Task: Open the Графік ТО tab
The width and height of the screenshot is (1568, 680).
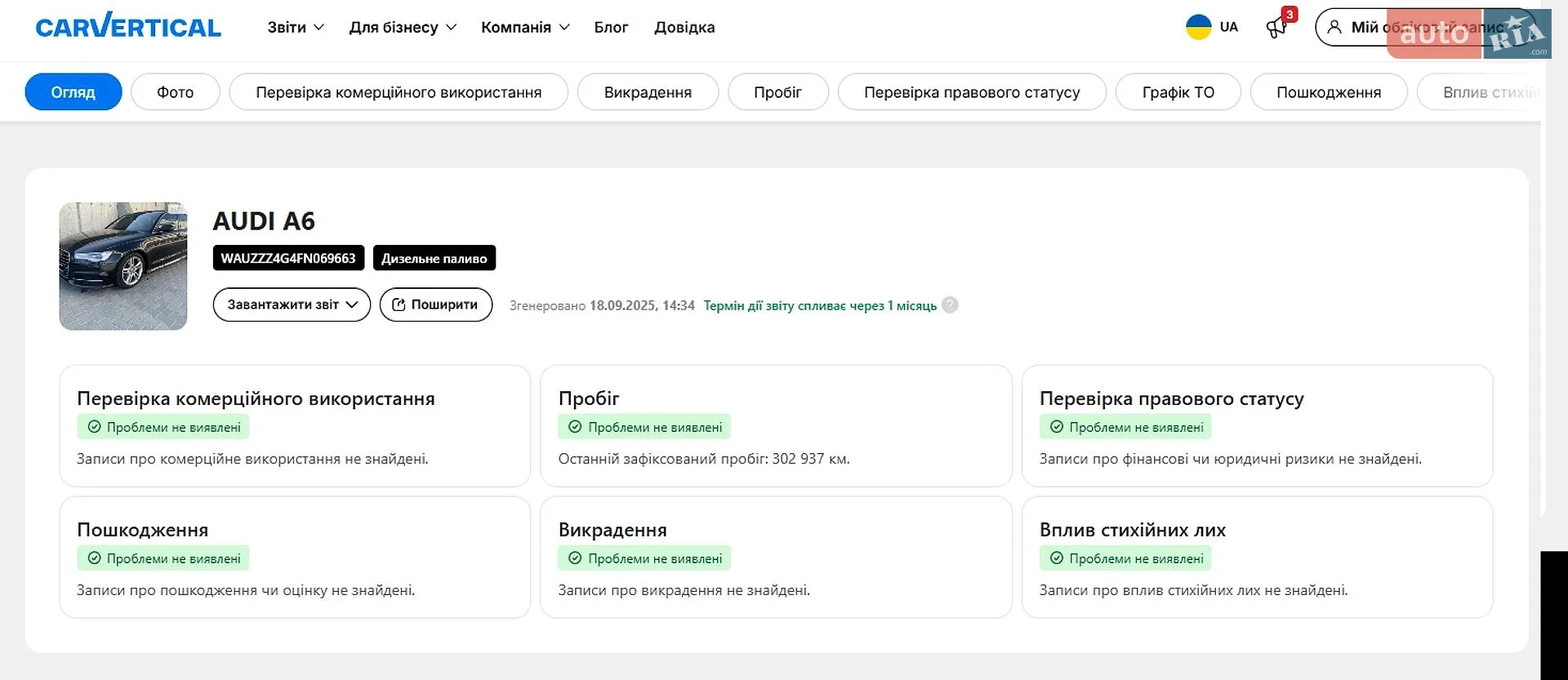Action: pyautogui.click(x=1178, y=92)
